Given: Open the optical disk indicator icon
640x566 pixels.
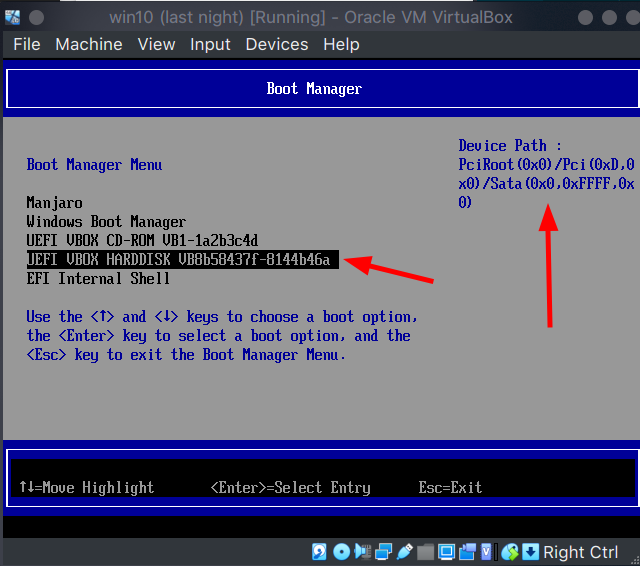Looking at the screenshot, I should 341,552.
